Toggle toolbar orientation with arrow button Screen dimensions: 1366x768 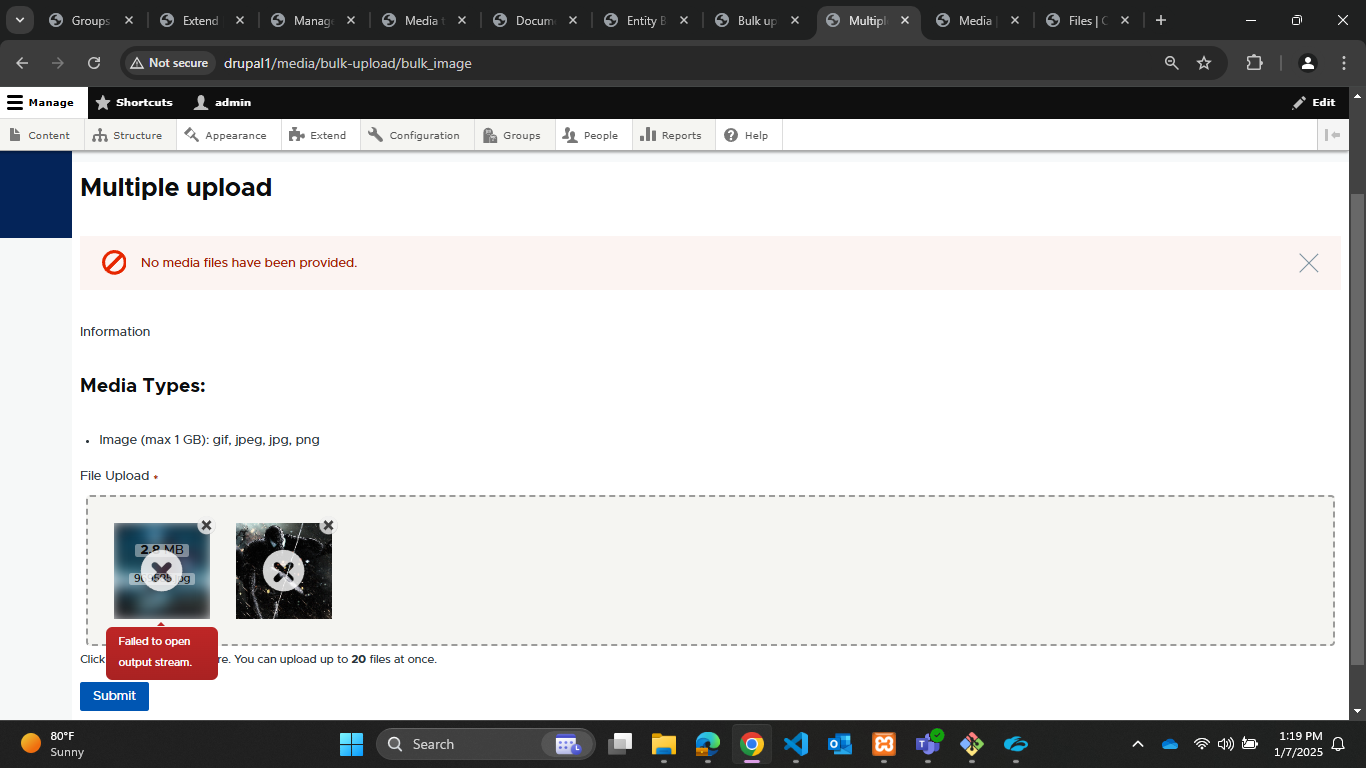(x=1332, y=135)
